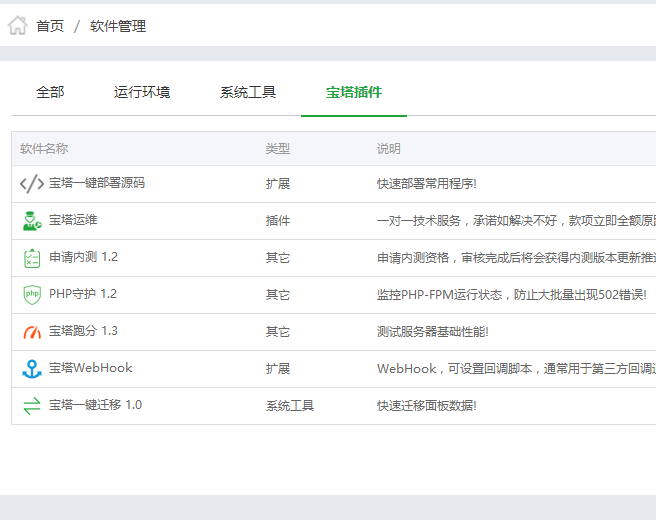Click the 宝塔WebHook anchor icon
The height and width of the screenshot is (520, 656).
click(32, 369)
